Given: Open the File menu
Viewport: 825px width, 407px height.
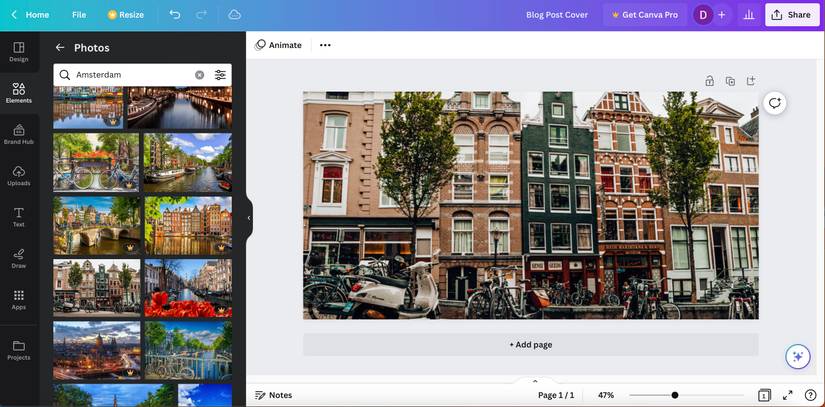Looking at the screenshot, I should (79, 15).
